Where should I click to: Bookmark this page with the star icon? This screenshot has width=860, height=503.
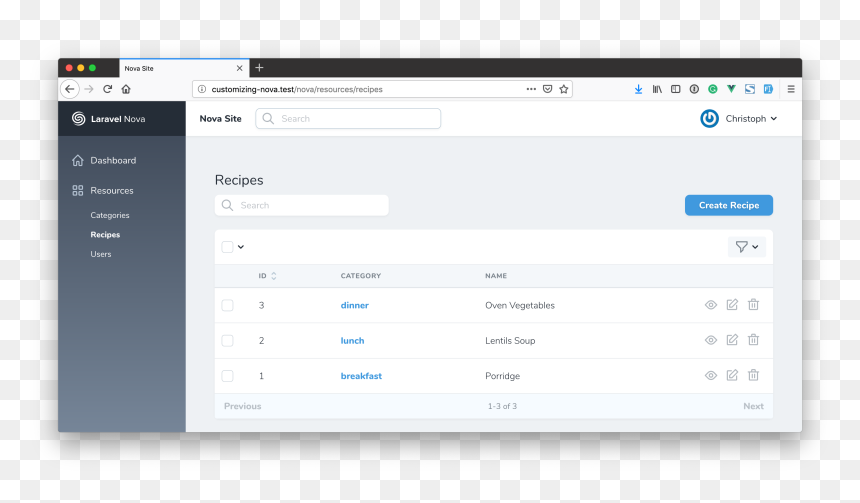pyautogui.click(x=564, y=89)
